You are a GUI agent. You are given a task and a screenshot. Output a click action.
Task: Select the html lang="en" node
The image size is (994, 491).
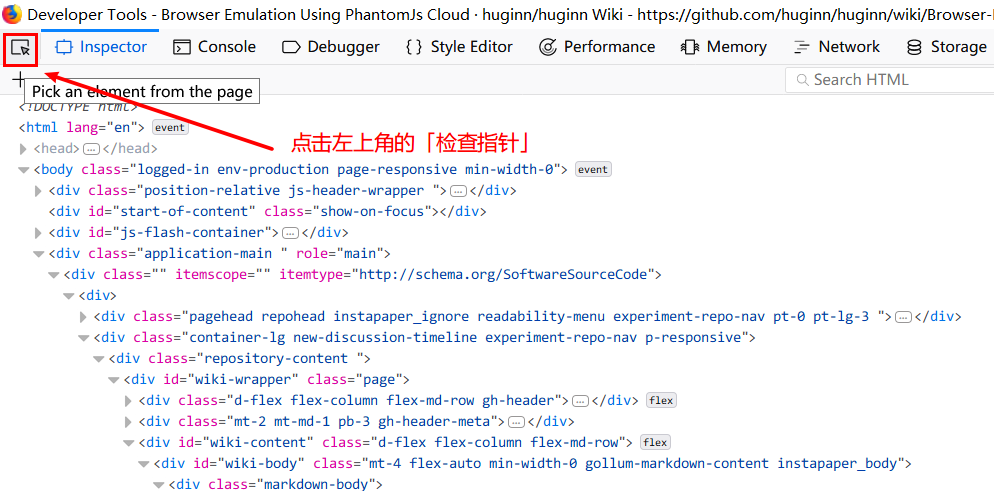(x=82, y=127)
